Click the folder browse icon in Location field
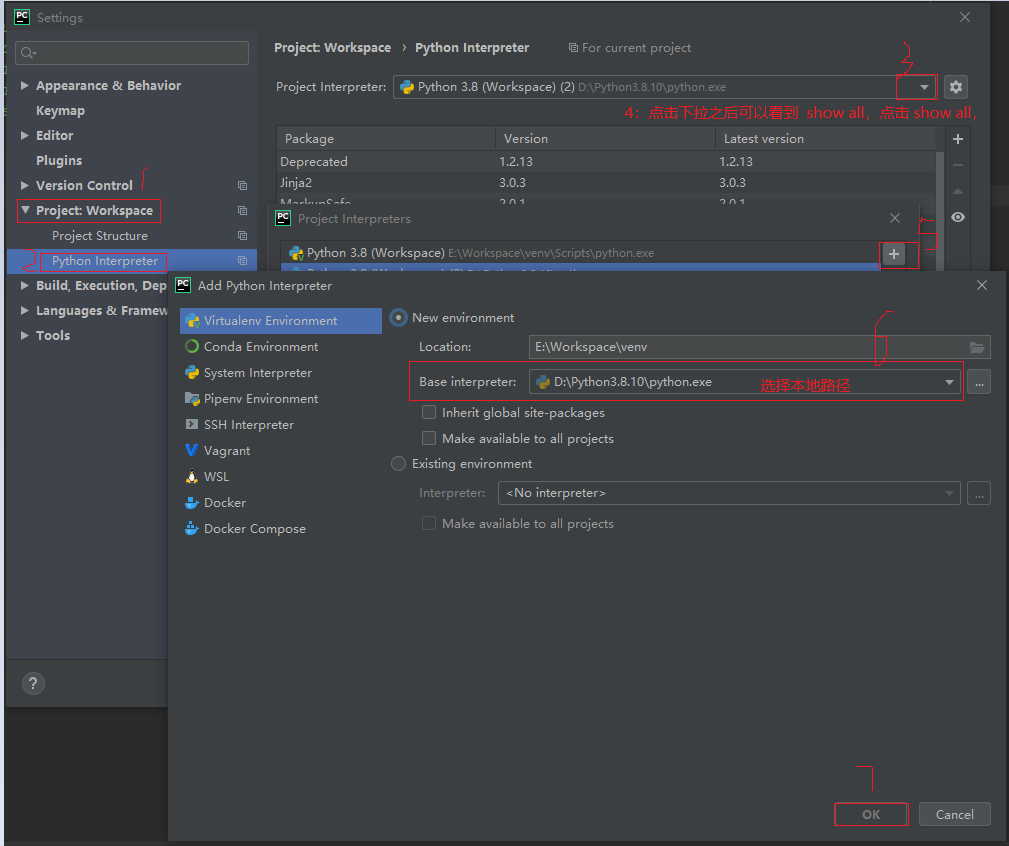The image size is (1009, 846). click(977, 347)
